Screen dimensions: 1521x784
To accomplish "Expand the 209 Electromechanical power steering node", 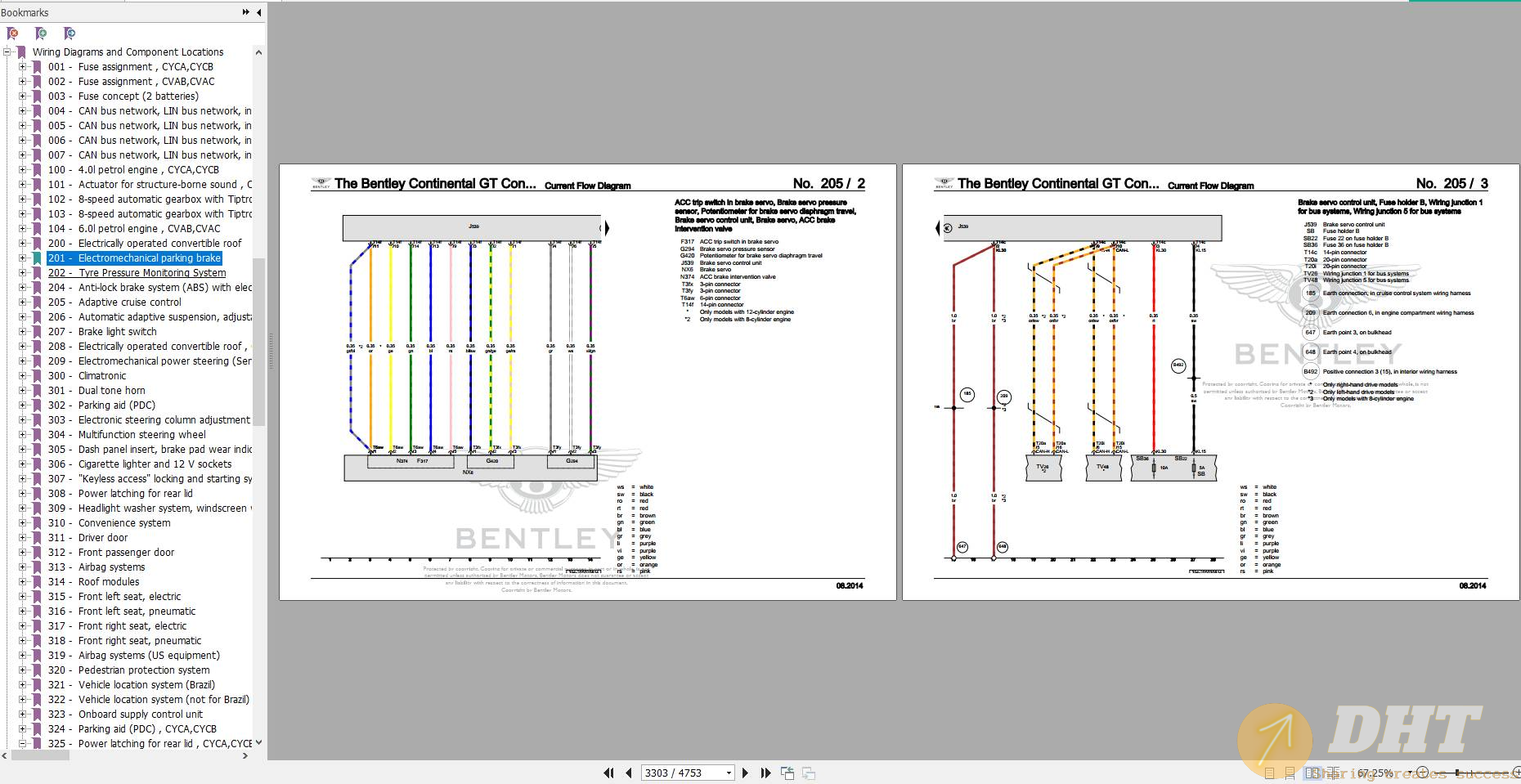I will pyautogui.click(x=23, y=361).
